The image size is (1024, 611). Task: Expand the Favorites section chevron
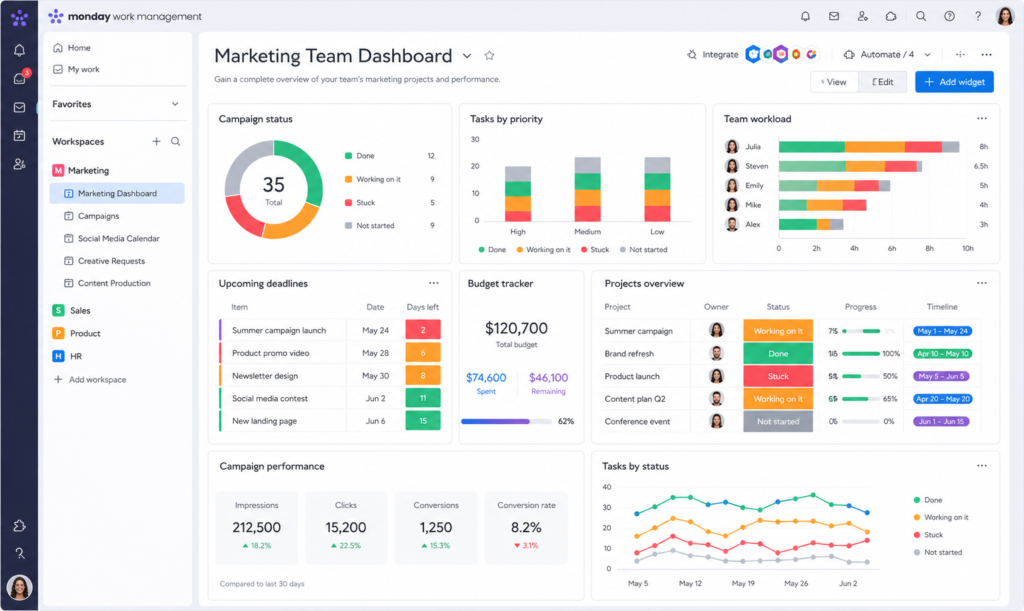click(175, 104)
